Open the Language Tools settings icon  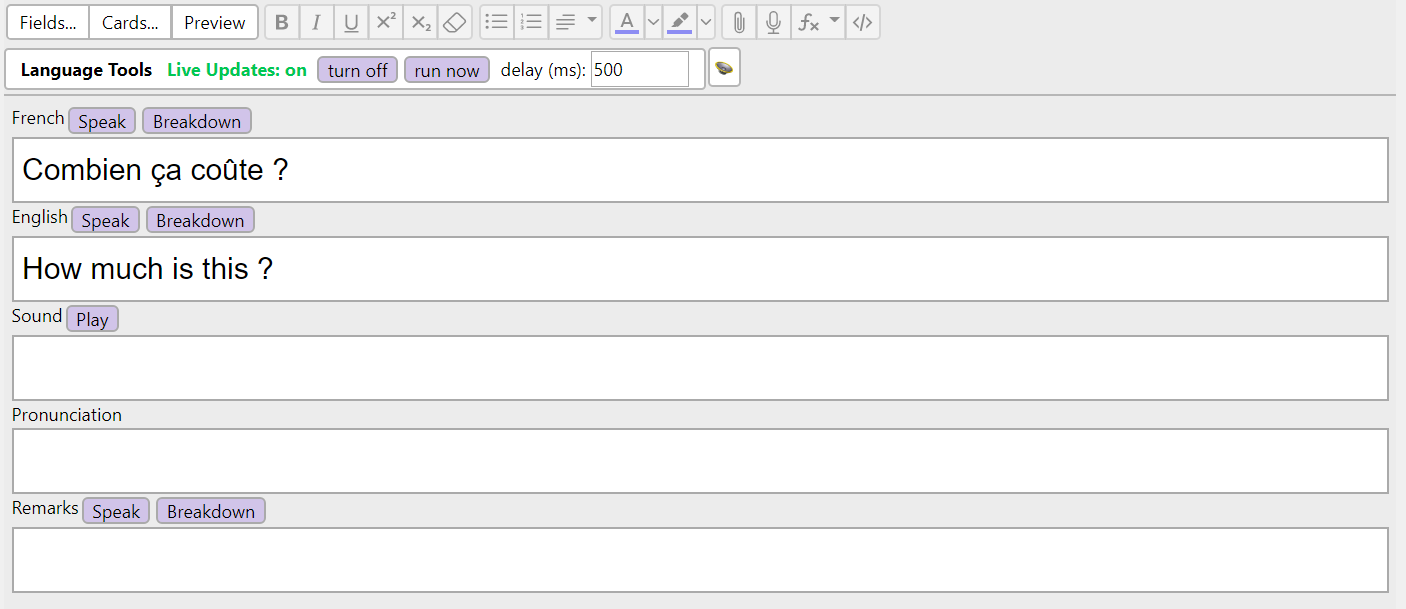pos(724,67)
